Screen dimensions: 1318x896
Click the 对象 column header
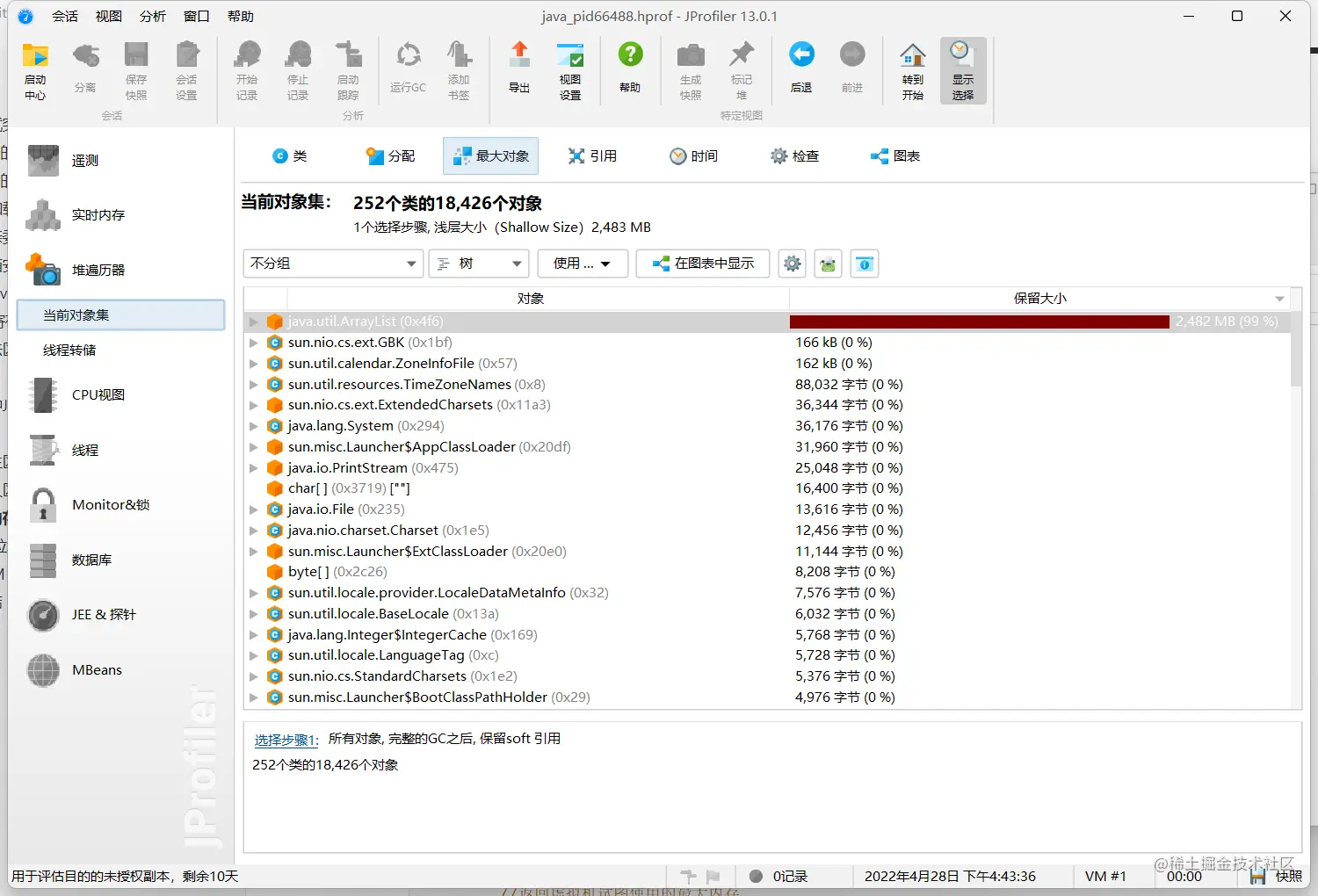pyautogui.click(x=530, y=299)
